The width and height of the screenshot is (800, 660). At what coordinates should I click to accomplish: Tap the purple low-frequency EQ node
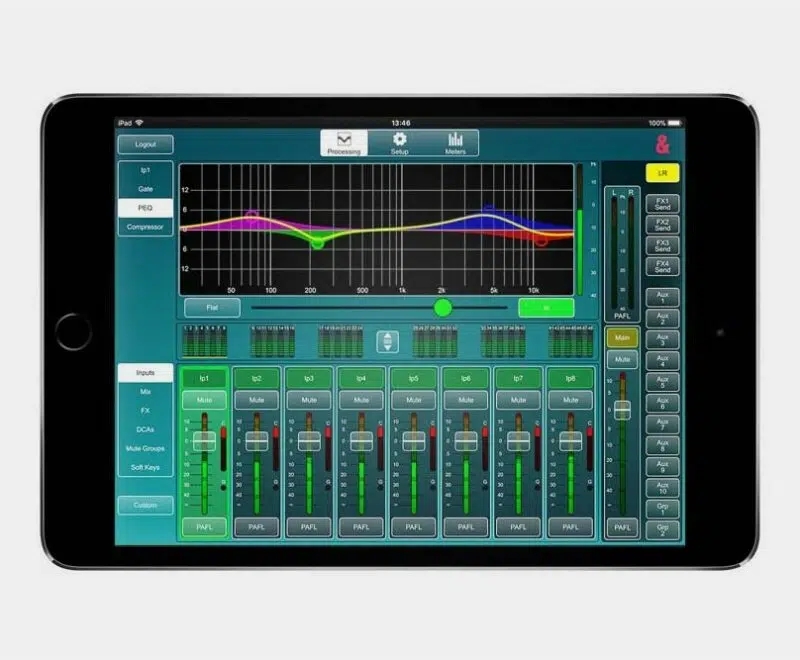(x=252, y=214)
